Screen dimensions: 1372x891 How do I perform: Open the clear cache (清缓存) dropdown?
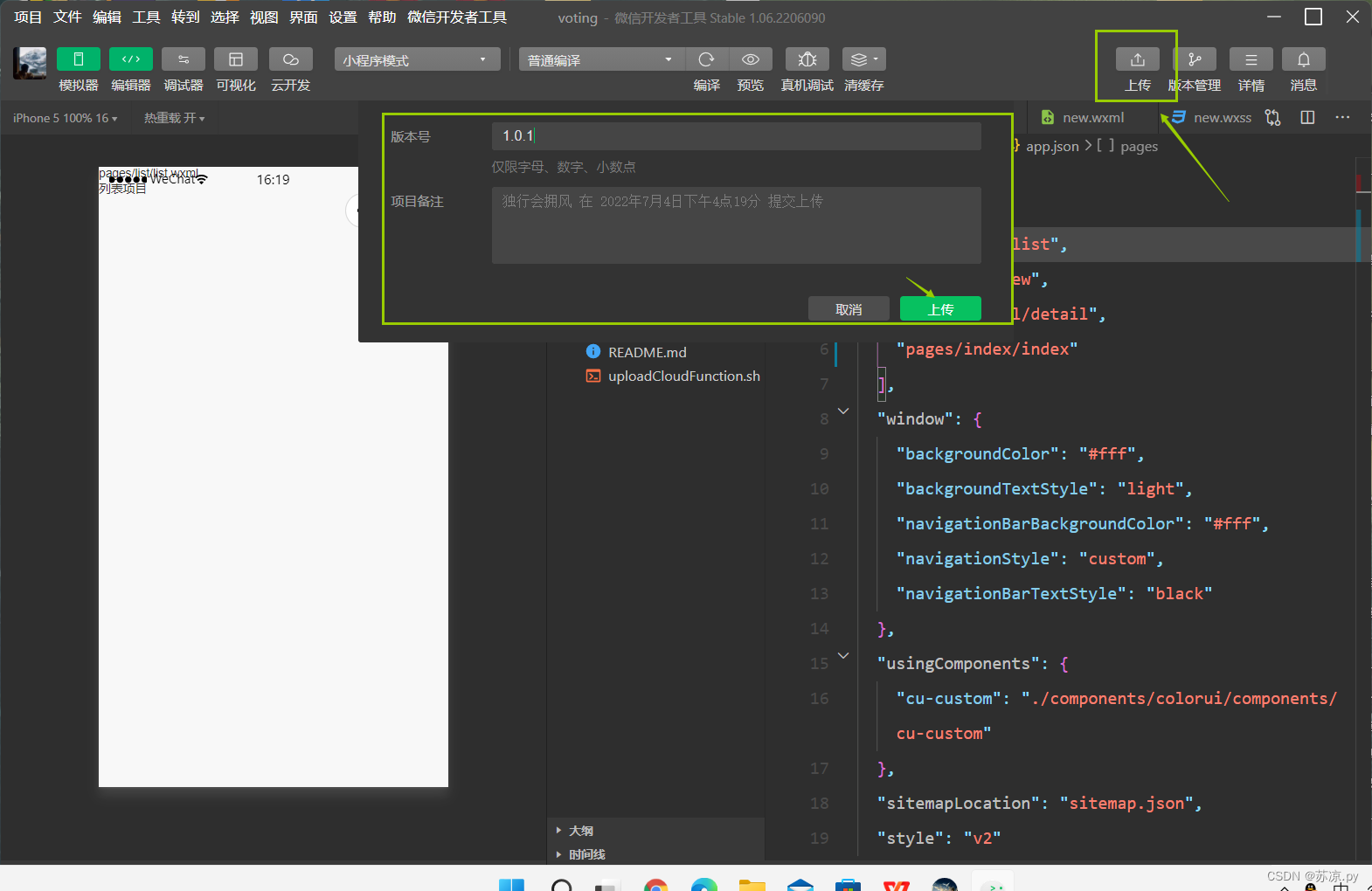tap(864, 59)
